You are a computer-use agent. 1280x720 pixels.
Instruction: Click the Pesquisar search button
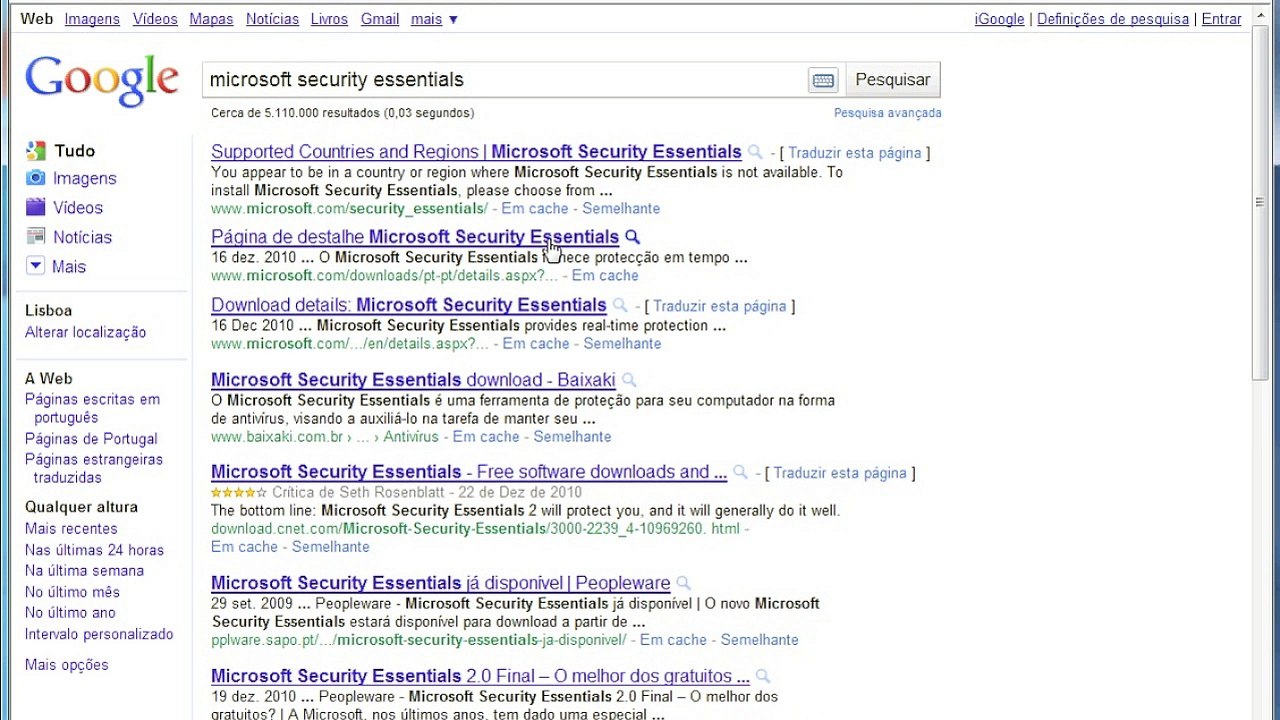click(x=893, y=80)
